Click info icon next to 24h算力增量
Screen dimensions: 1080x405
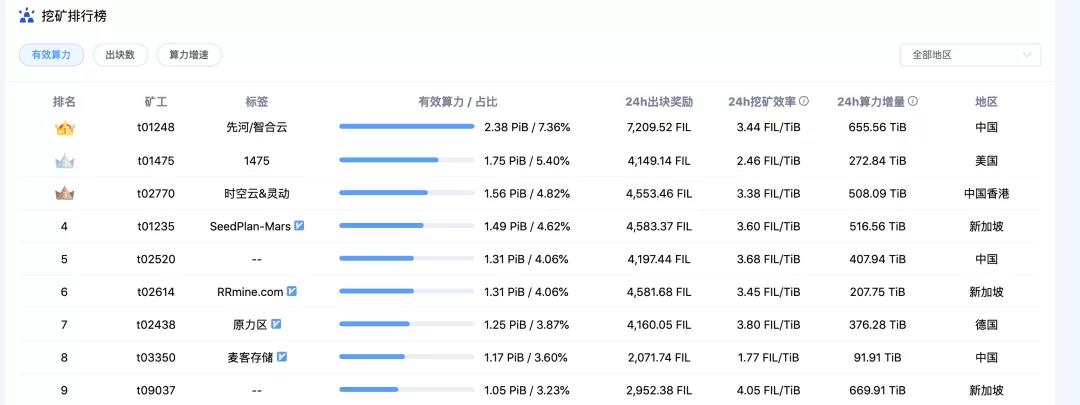click(x=913, y=101)
